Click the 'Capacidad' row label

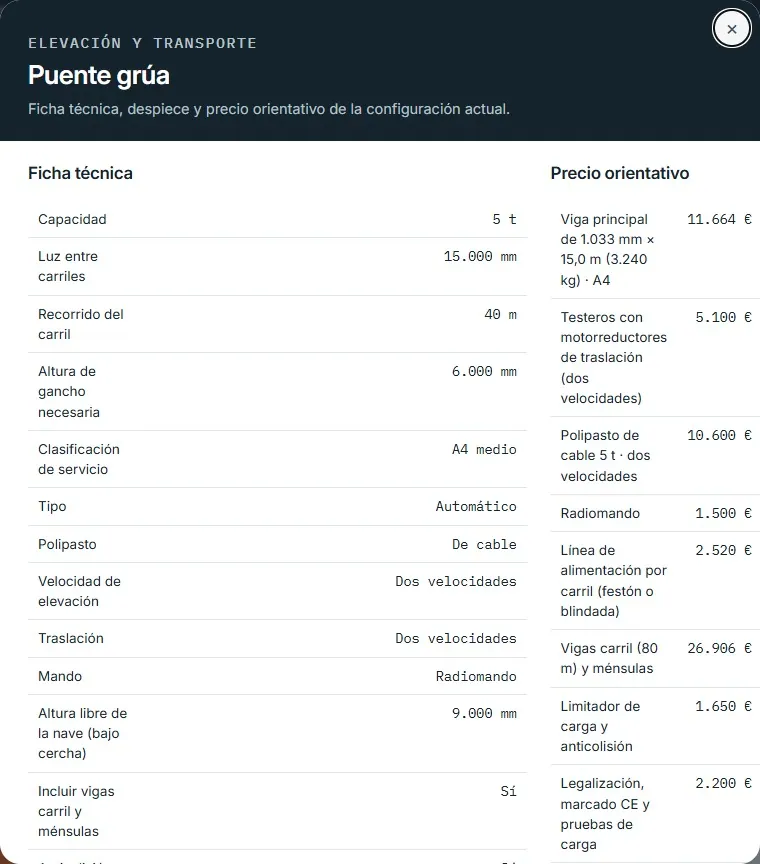tap(72, 219)
